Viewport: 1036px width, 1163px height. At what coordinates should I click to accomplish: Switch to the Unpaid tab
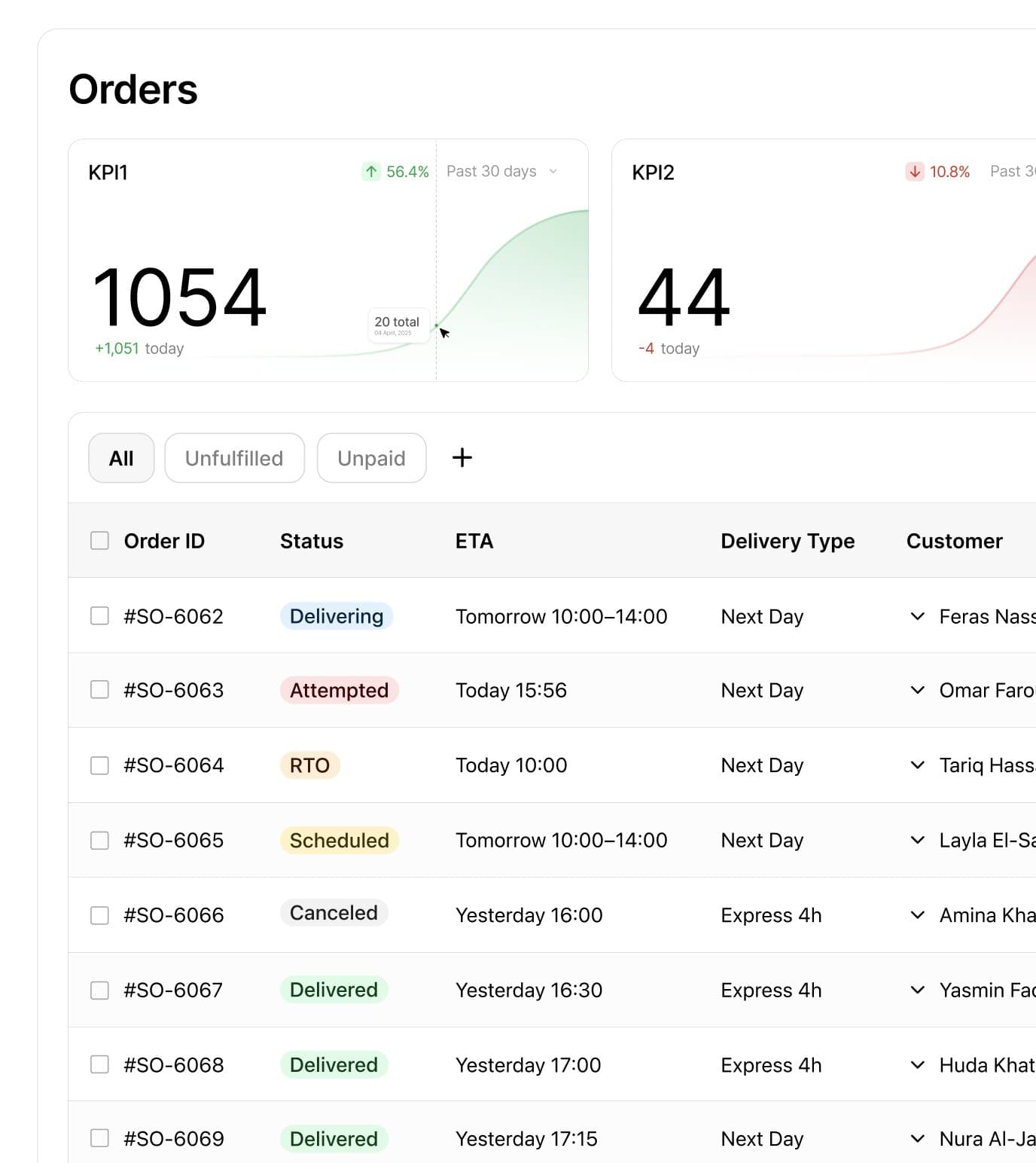(x=371, y=458)
